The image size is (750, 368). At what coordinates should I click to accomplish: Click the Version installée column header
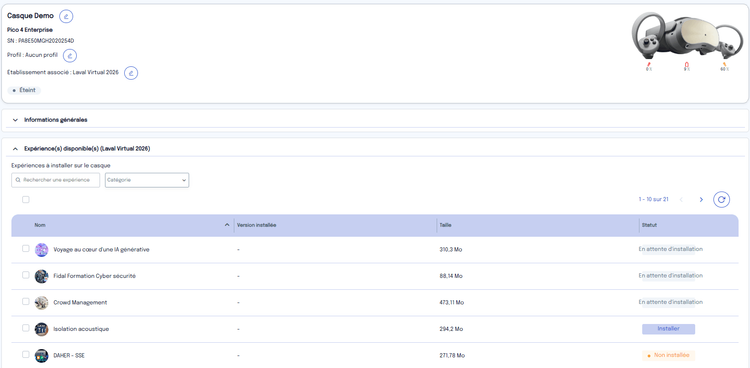pos(256,225)
